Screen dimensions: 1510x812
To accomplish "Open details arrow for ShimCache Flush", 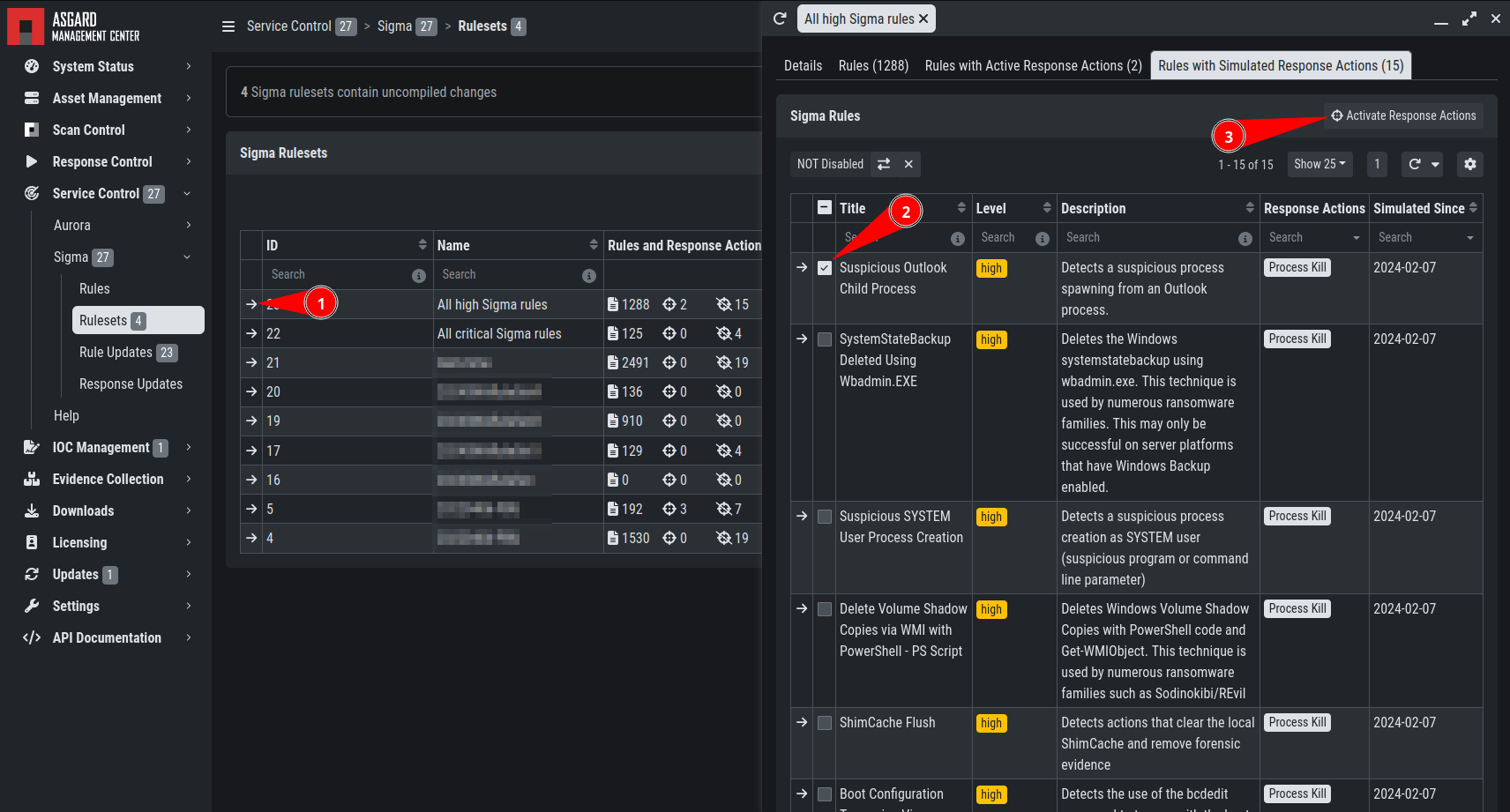I will 802,722.
